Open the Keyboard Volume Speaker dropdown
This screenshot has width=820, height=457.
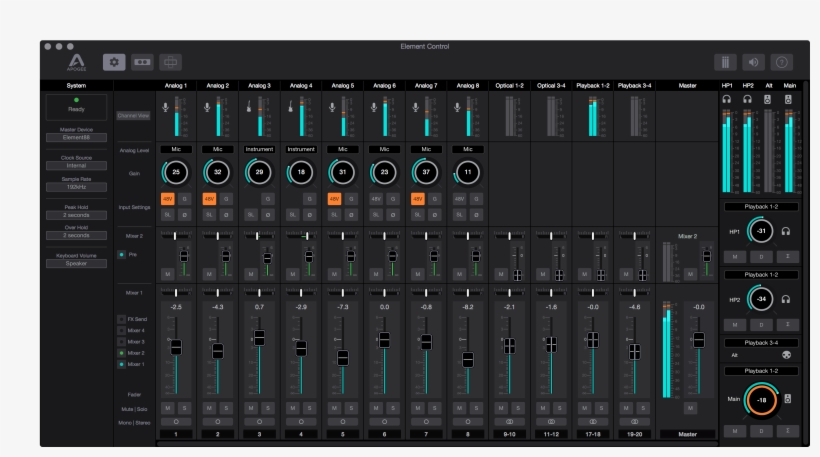point(76,264)
